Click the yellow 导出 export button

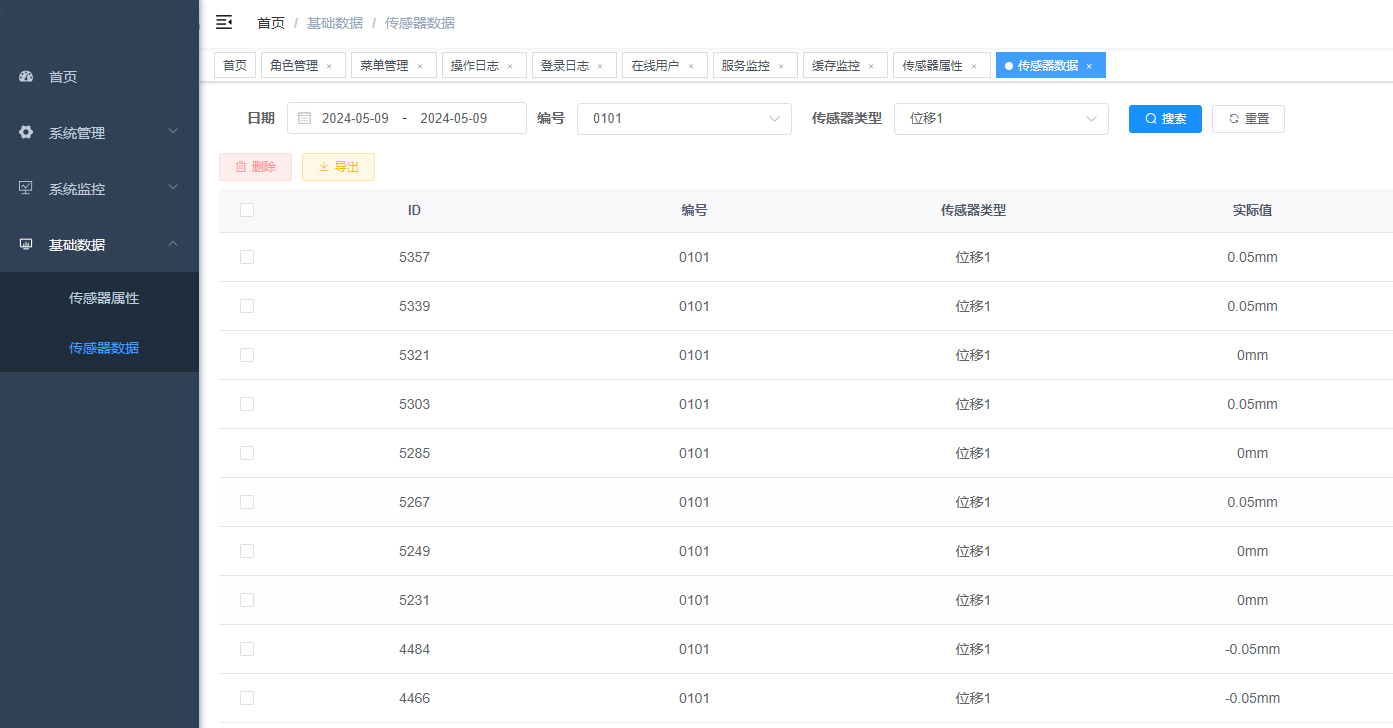point(338,167)
